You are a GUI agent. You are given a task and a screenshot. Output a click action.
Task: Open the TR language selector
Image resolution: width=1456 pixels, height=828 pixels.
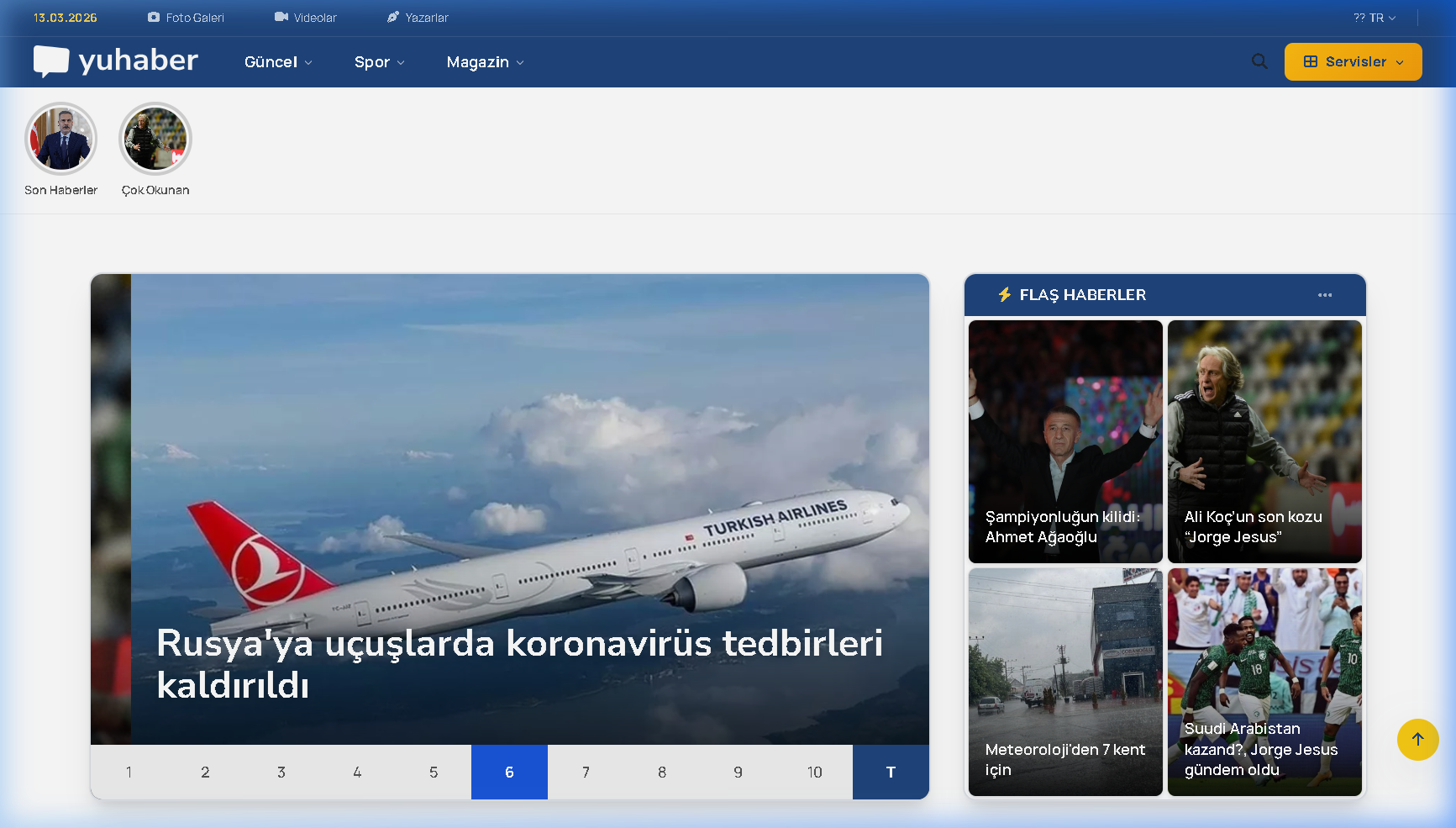pyautogui.click(x=1375, y=18)
